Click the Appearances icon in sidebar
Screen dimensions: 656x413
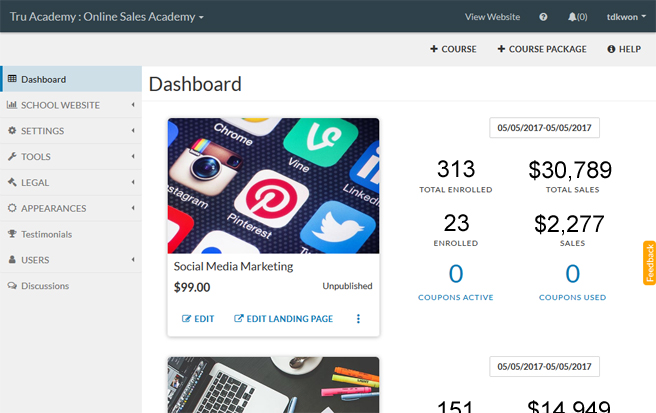[12, 208]
